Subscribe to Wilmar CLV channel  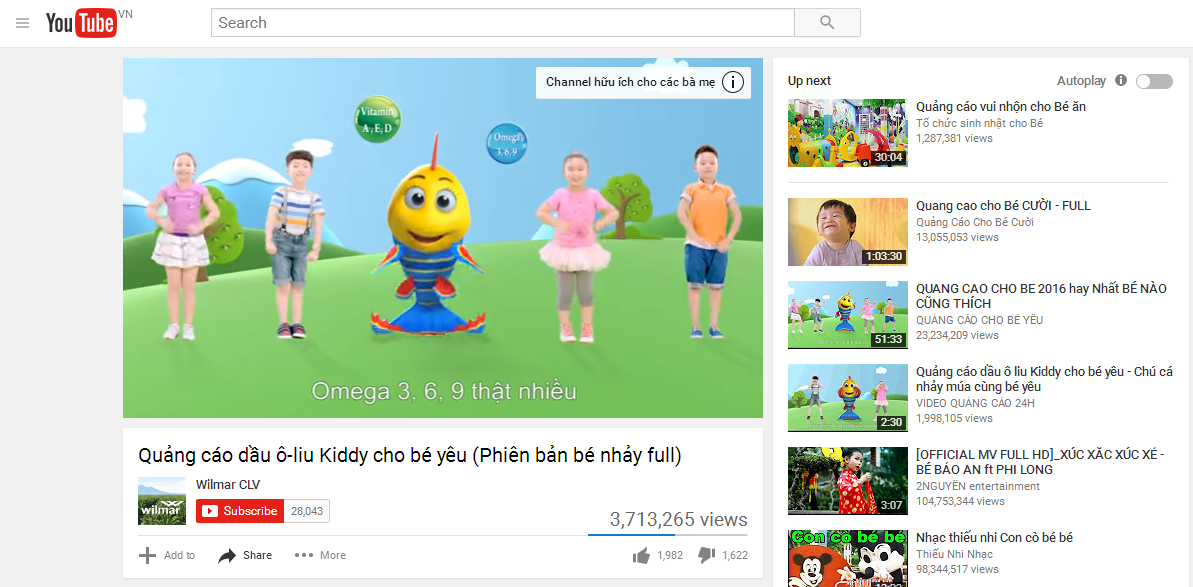coord(240,511)
